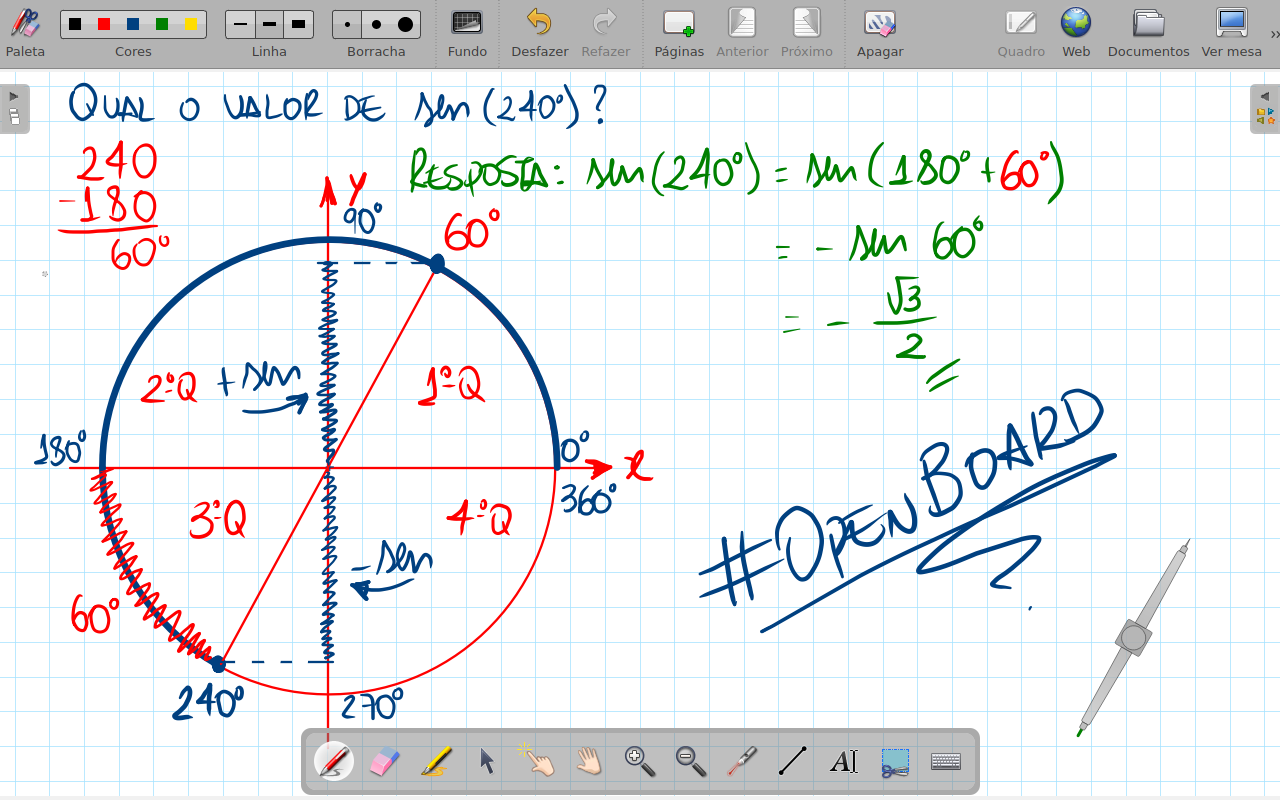
Task: Select the red pen color
Action: pyautogui.click(x=104, y=24)
